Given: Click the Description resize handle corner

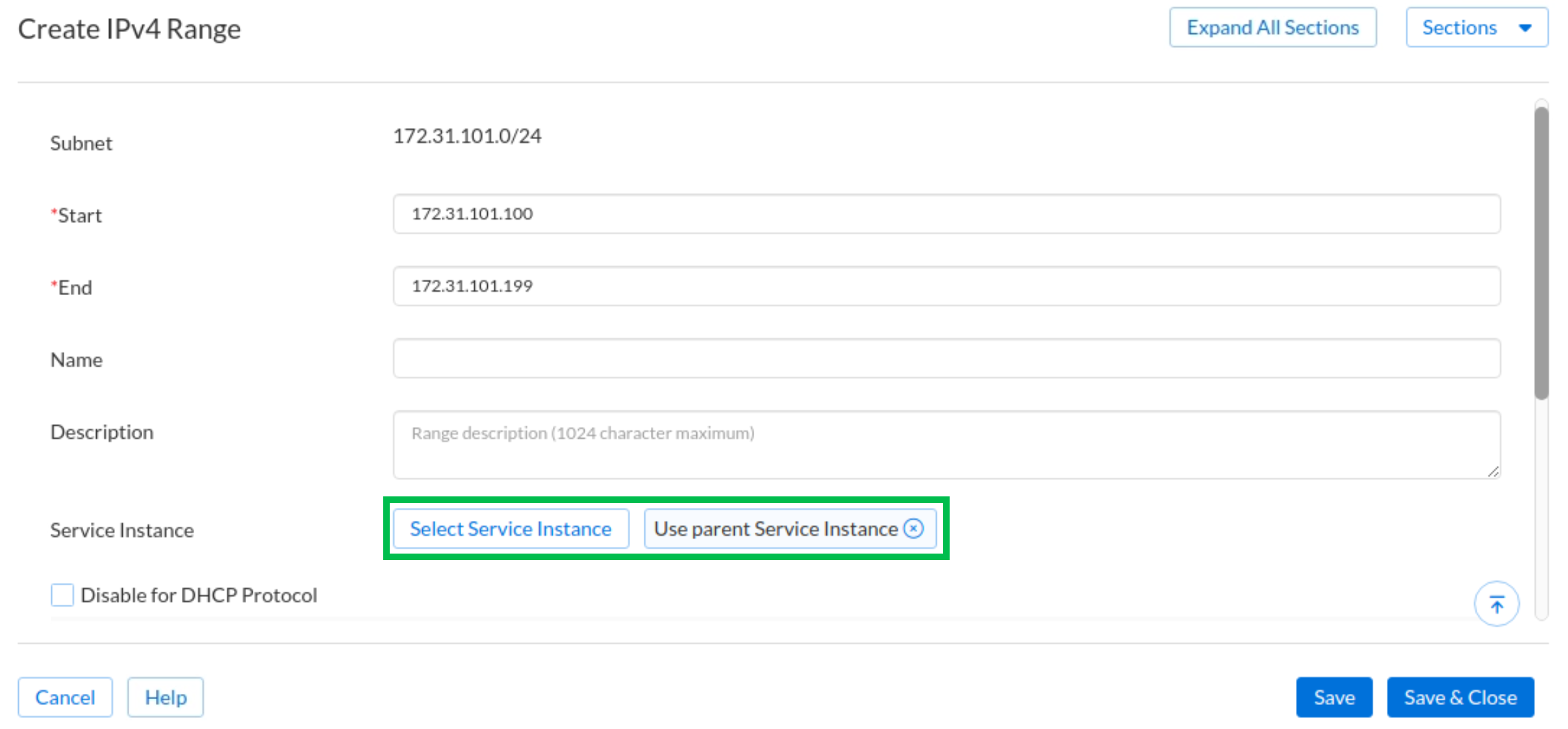Looking at the screenshot, I should [x=1493, y=472].
